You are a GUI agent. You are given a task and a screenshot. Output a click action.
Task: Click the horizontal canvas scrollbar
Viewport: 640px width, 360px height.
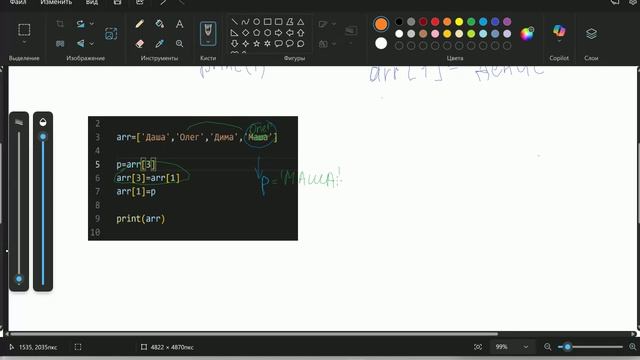254,334
